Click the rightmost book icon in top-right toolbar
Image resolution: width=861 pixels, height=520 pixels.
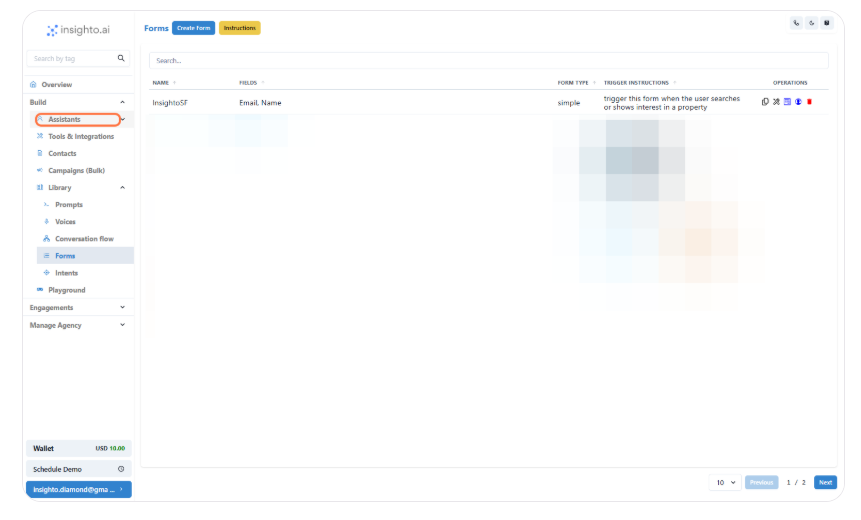[x=827, y=23]
